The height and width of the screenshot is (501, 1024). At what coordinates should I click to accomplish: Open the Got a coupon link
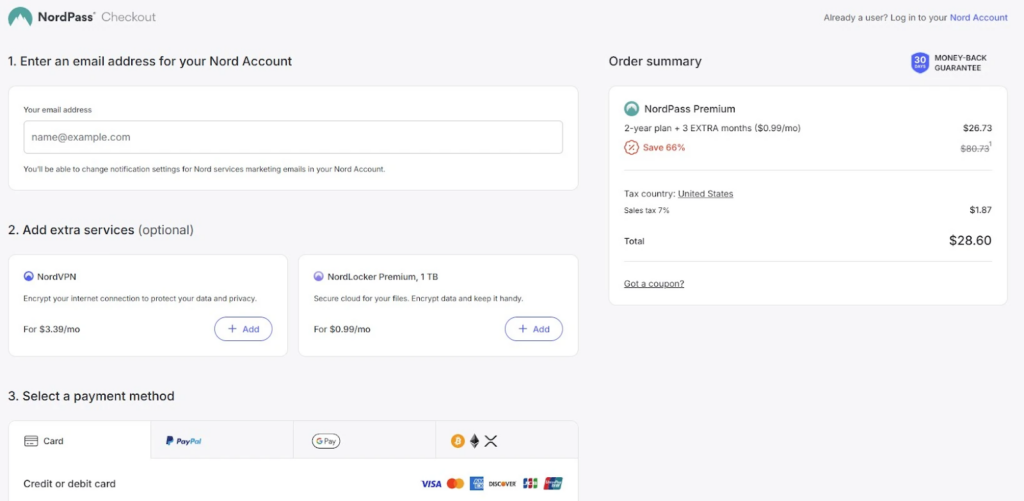click(x=654, y=283)
